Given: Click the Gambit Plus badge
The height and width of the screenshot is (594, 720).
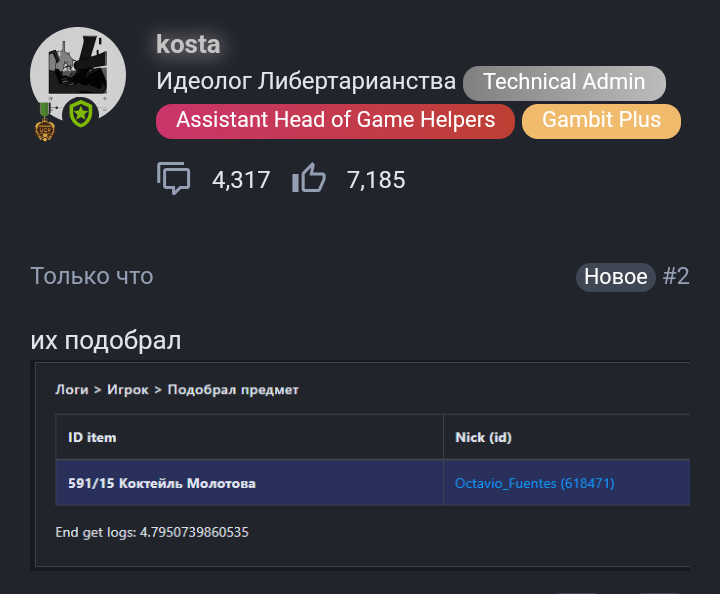Looking at the screenshot, I should click(x=601, y=121).
